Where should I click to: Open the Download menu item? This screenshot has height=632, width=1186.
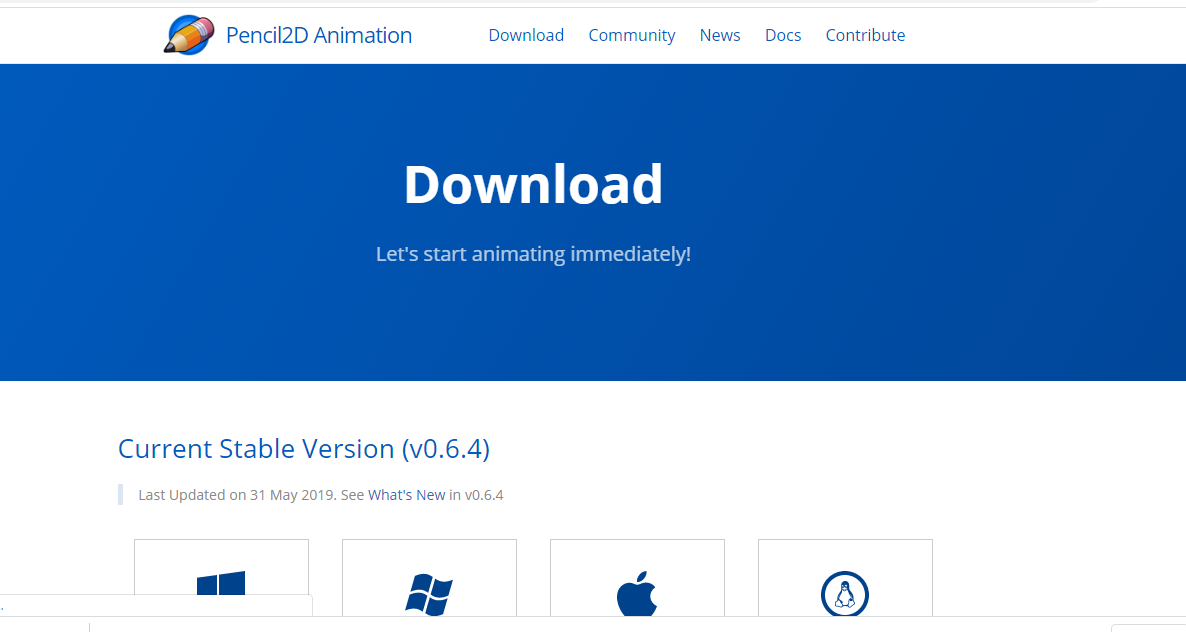point(526,36)
